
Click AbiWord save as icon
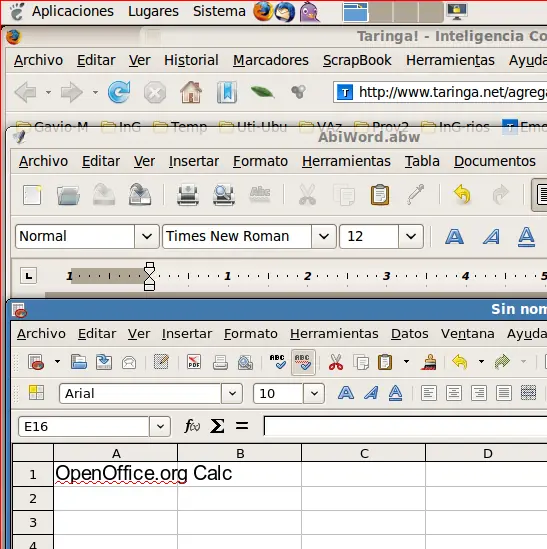pyautogui.click(x=140, y=195)
